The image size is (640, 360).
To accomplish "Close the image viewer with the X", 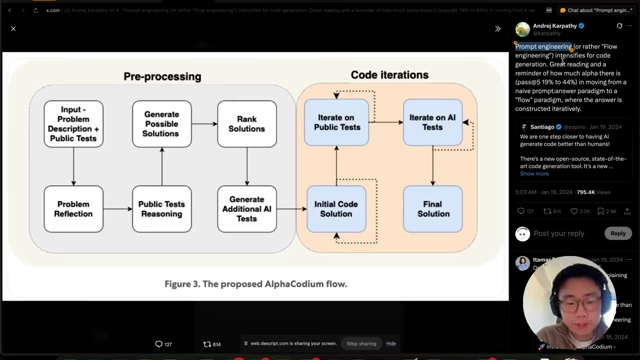I will tap(13, 29).
